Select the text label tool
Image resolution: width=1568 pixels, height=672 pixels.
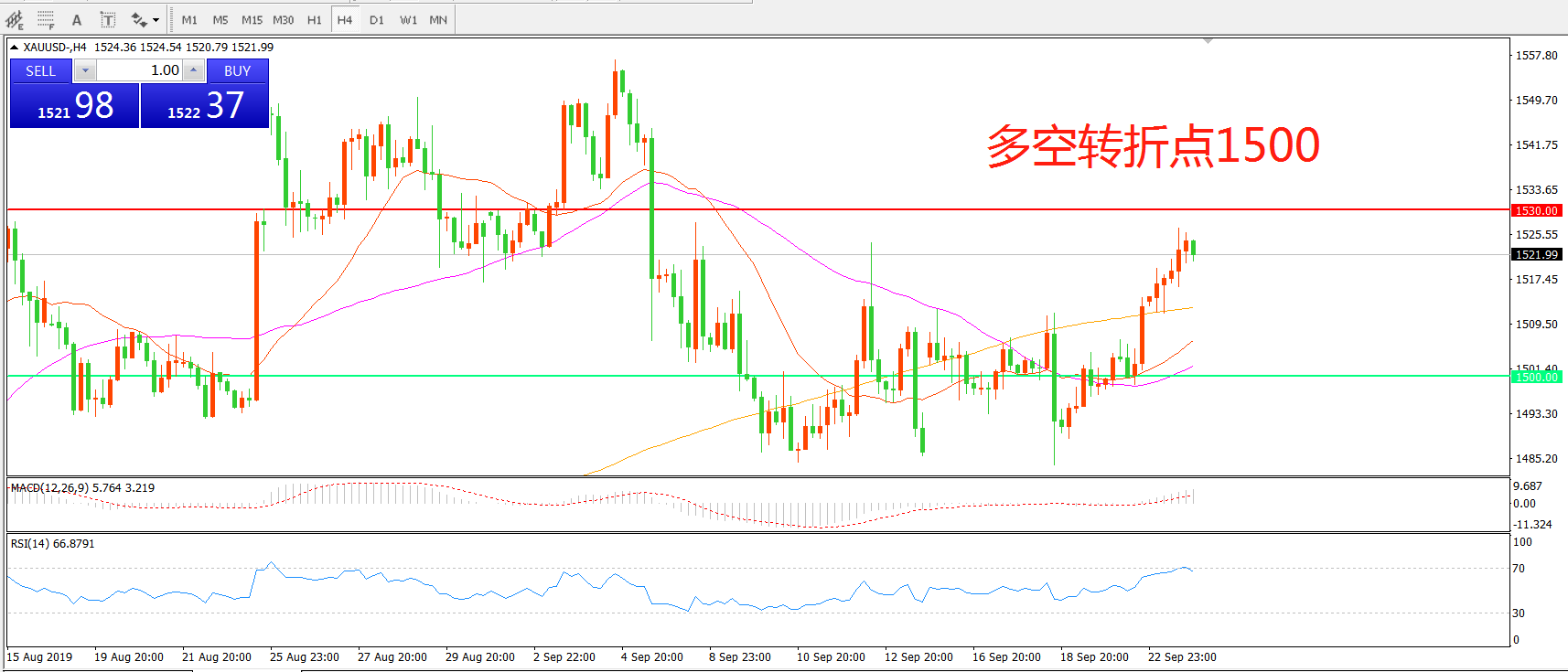coord(107,19)
